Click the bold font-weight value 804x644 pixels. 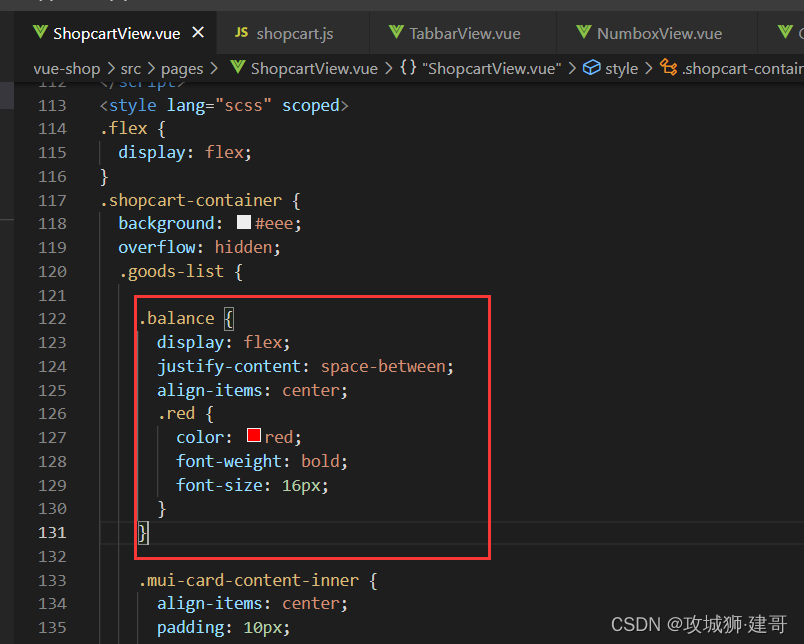pos(320,461)
